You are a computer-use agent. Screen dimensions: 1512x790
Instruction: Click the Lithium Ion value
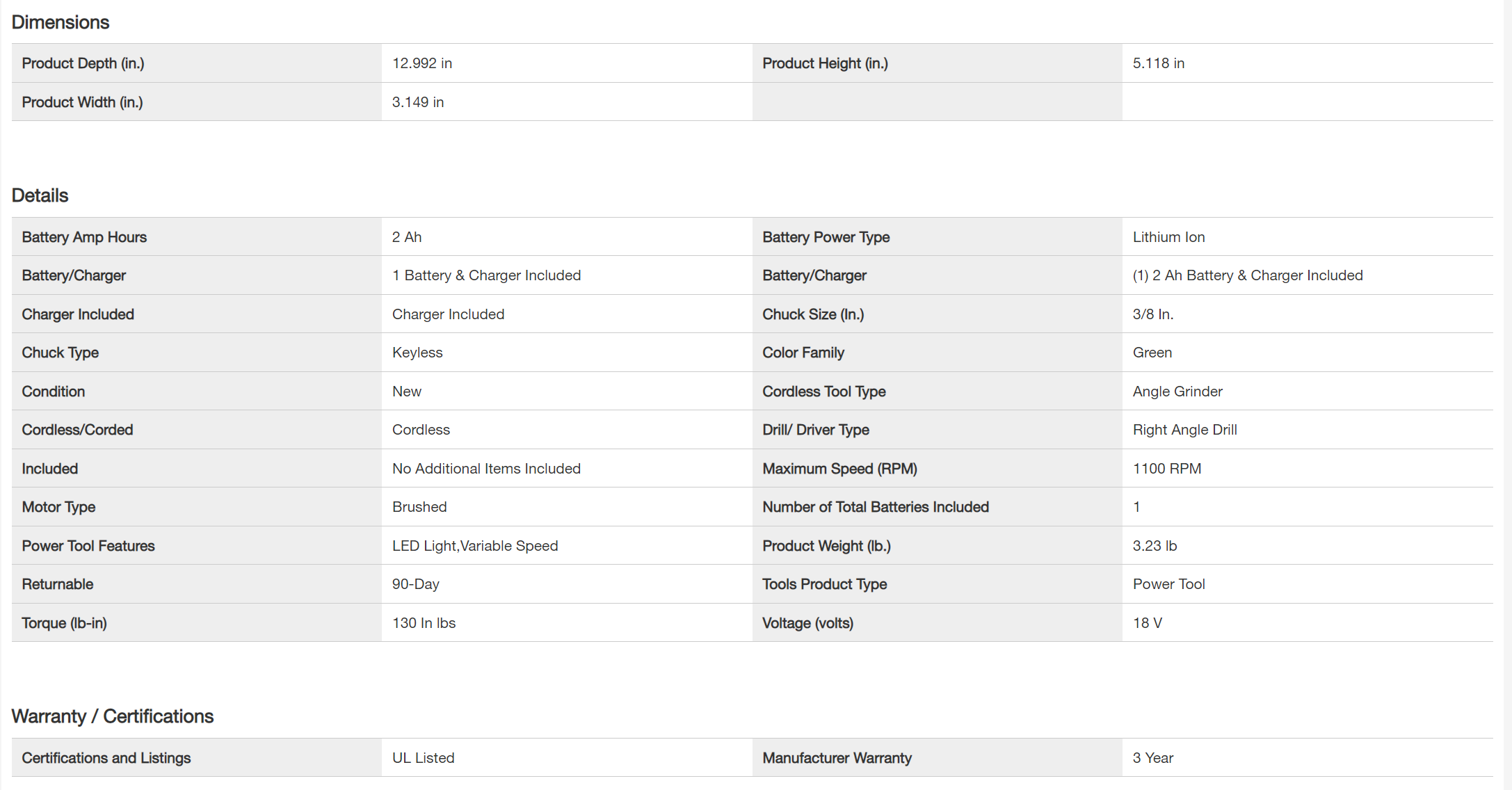(x=1168, y=237)
